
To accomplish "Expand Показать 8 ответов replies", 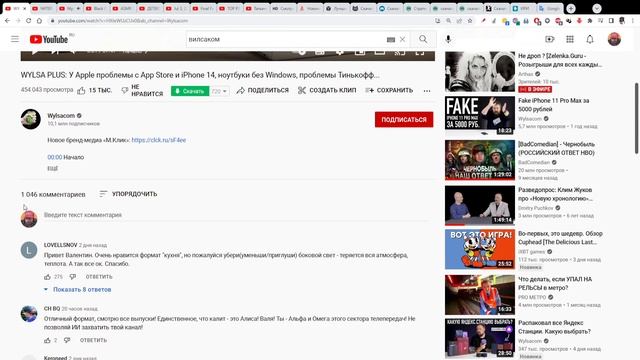I will (x=78, y=289).
